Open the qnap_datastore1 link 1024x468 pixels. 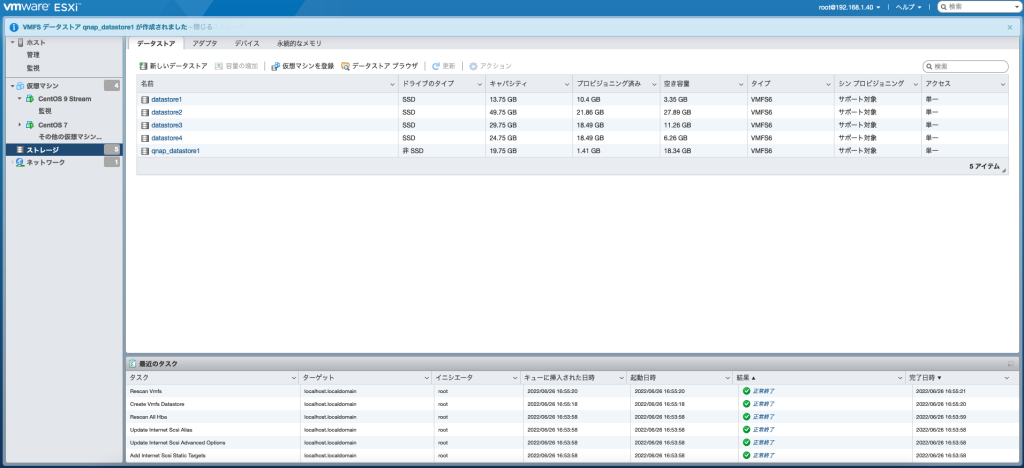tap(175, 151)
